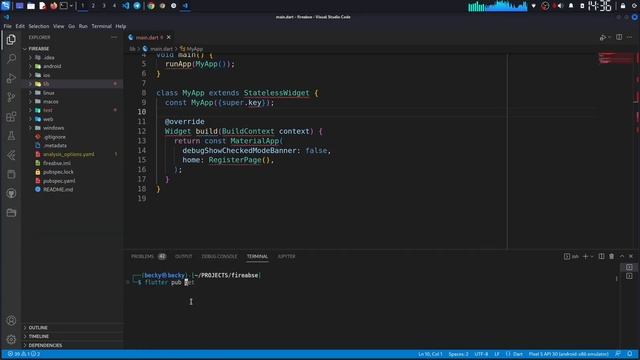Open the Explorer view in the activity bar
Viewport: 640px width, 360px height.
[11, 39]
